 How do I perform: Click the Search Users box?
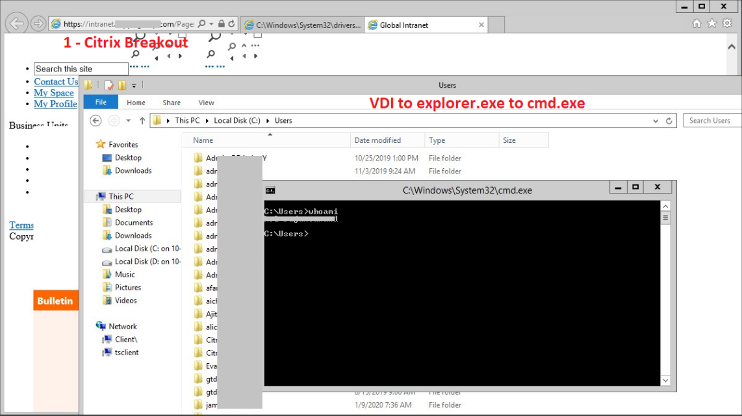pyautogui.click(x=712, y=121)
